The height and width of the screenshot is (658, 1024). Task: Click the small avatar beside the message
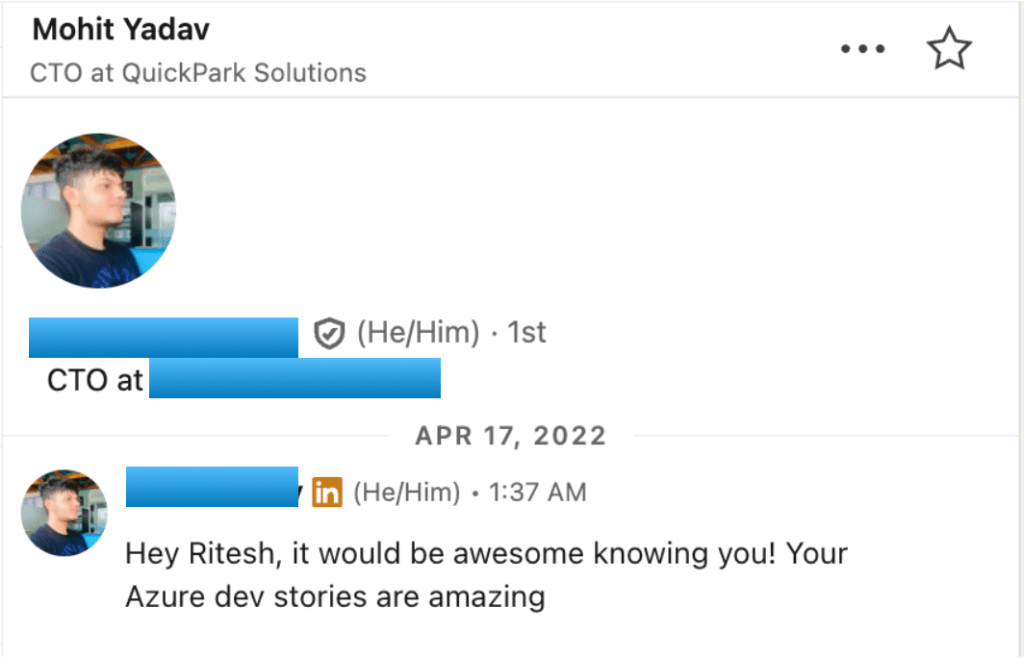coord(64,512)
